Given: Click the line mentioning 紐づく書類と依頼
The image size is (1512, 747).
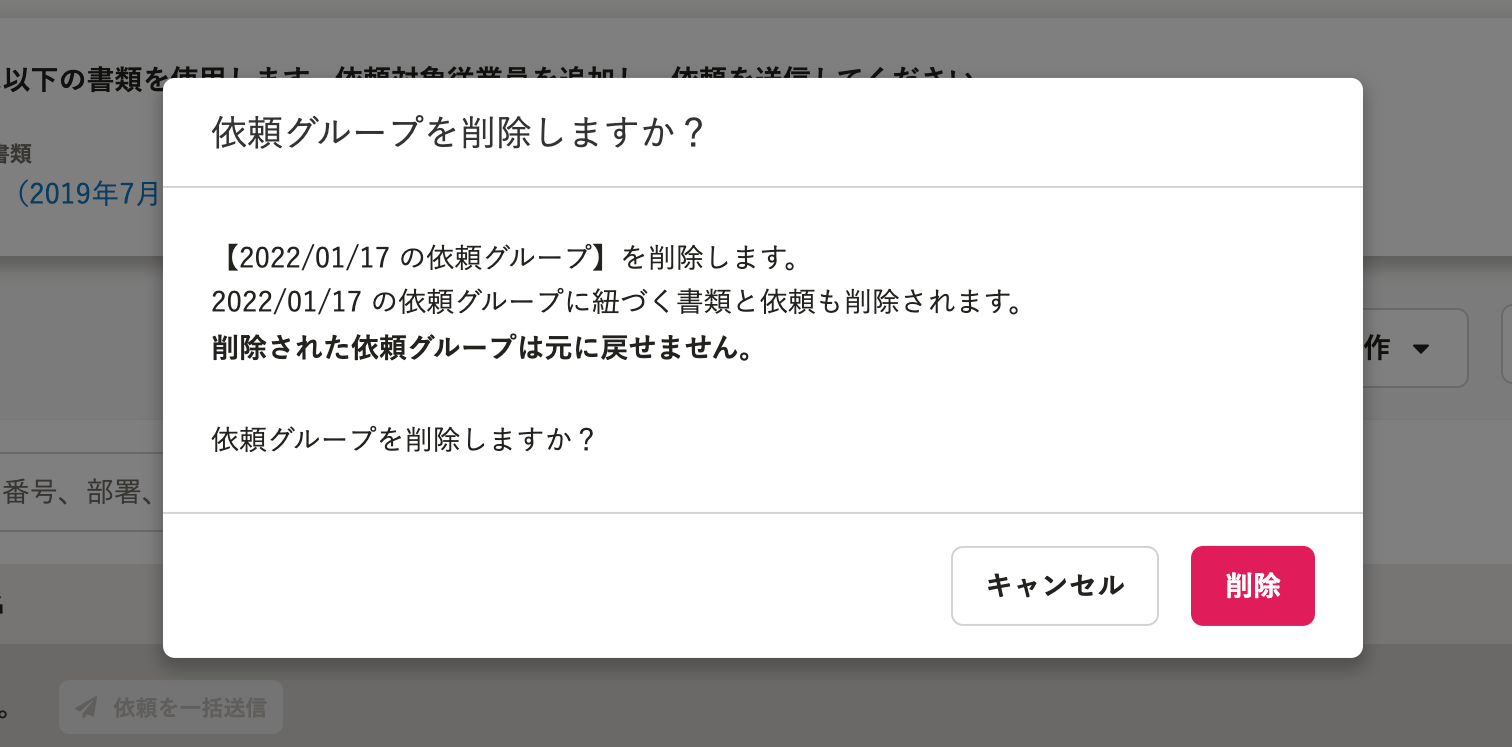Looking at the screenshot, I should 617,302.
